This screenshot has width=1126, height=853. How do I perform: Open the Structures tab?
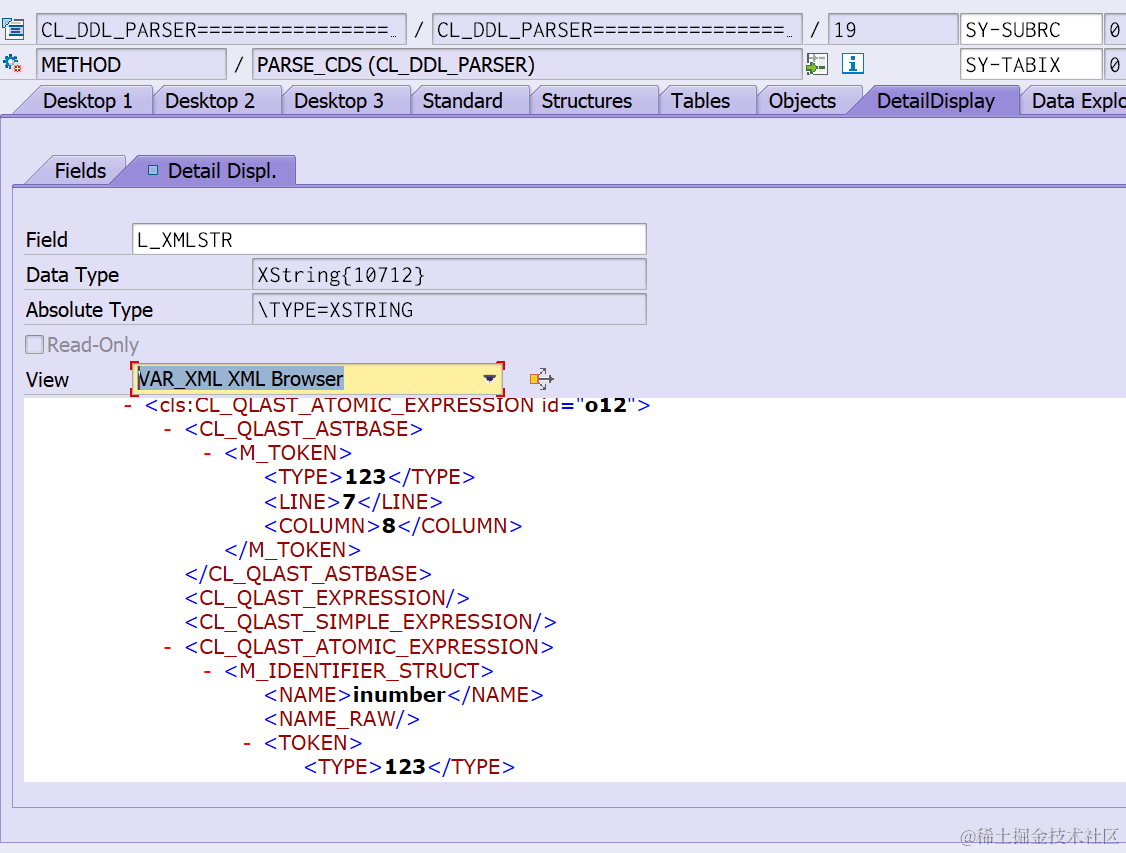587,101
